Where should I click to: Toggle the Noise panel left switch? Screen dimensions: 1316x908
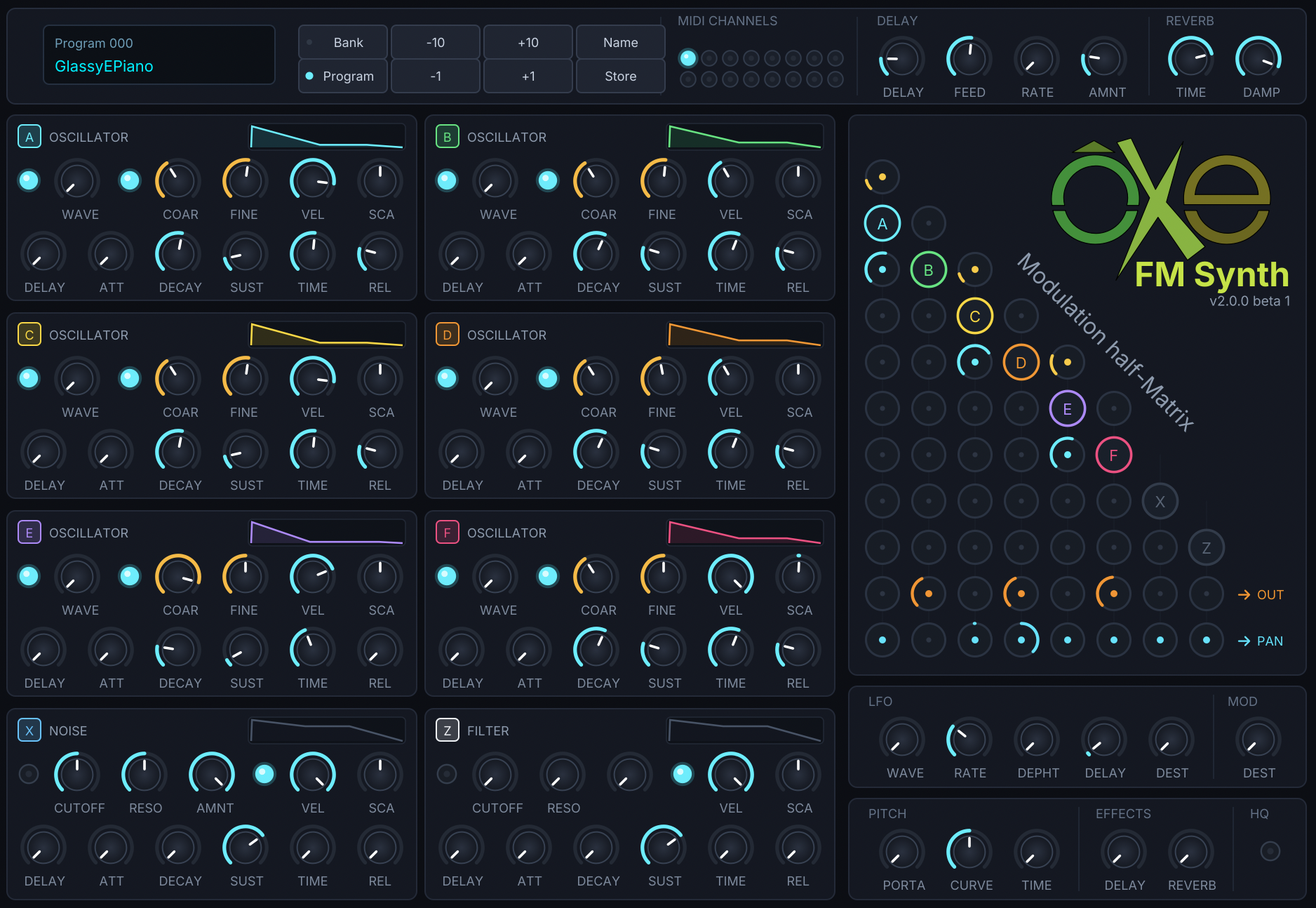click(29, 774)
